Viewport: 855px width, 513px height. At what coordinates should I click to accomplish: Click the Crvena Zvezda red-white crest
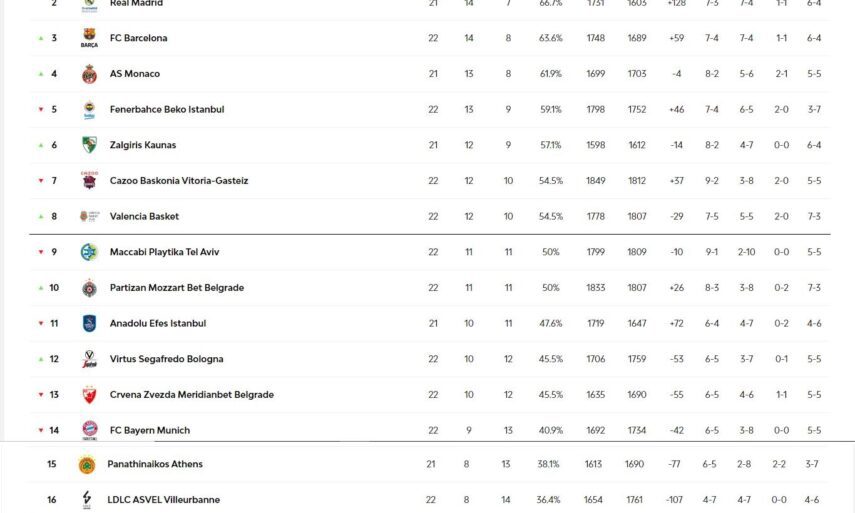[89, 395]
